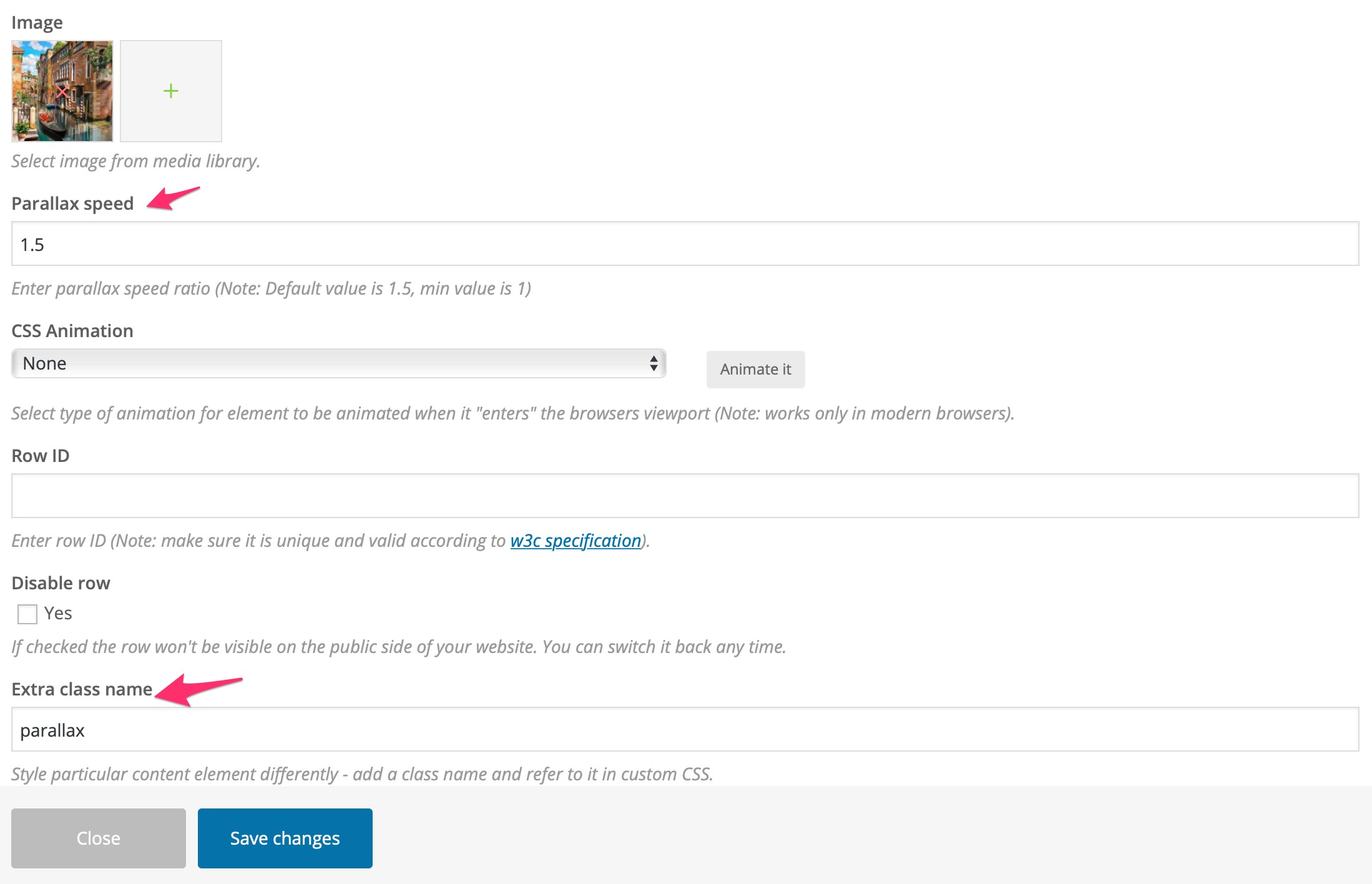Click the 'Image' heading label
Image resolution: width=1372 pixels, height=884 pixels.
coord(37,23)
